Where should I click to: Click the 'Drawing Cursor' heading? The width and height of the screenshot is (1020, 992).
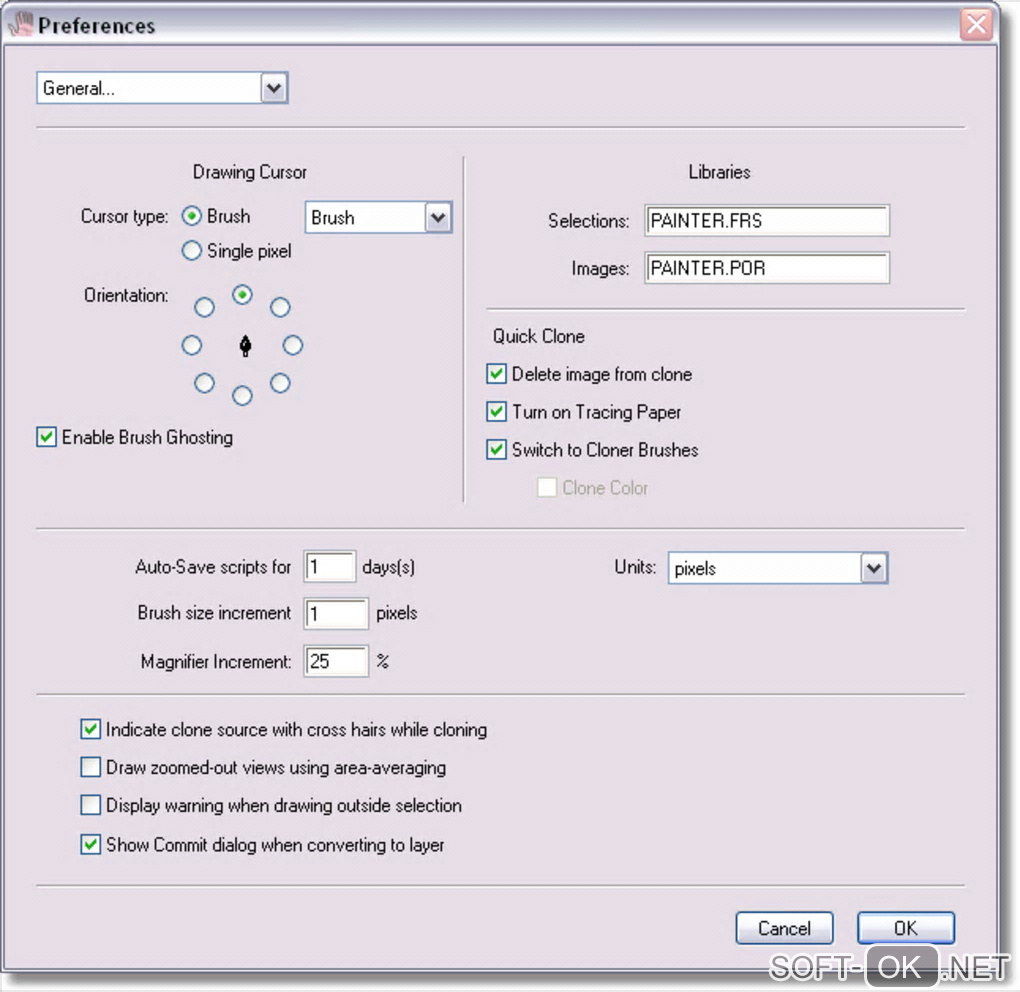tap(250, 172)
